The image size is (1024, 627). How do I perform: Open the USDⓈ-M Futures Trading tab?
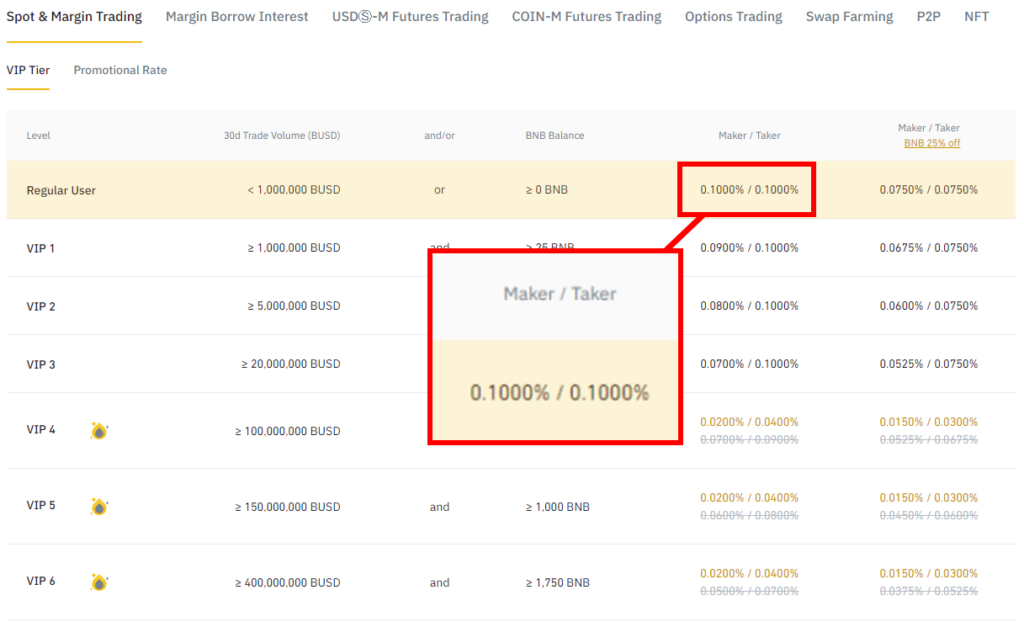pyautogui.click(x=410, y=16)
